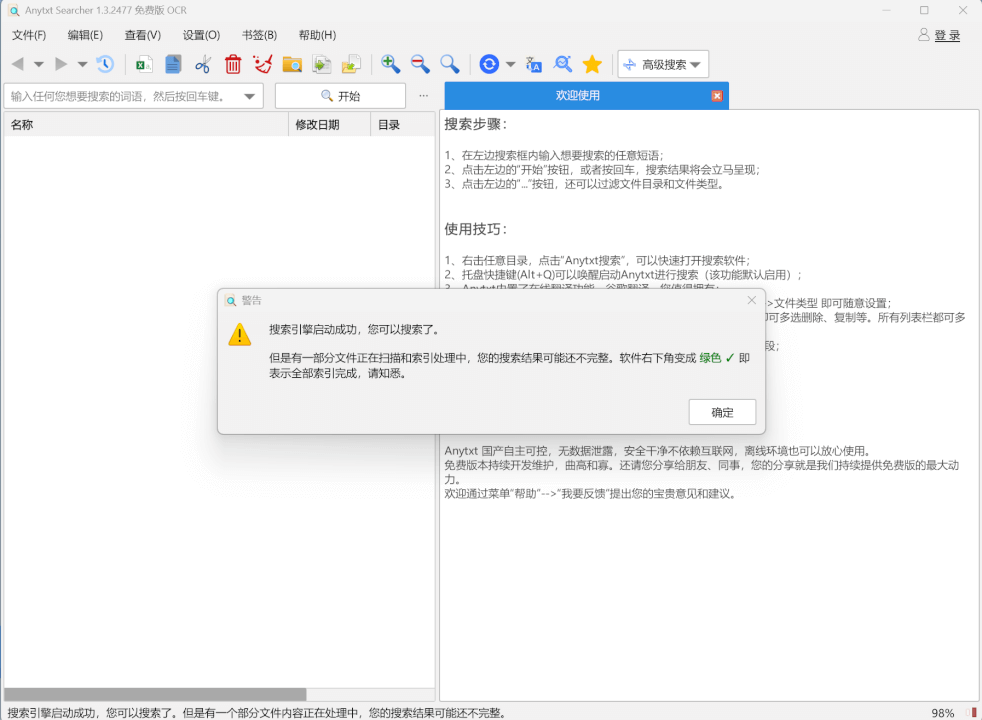Viewport: 982px width, 720px height.
Task: Open the back navigation history dropdown arrow
Action: point(37,63)
